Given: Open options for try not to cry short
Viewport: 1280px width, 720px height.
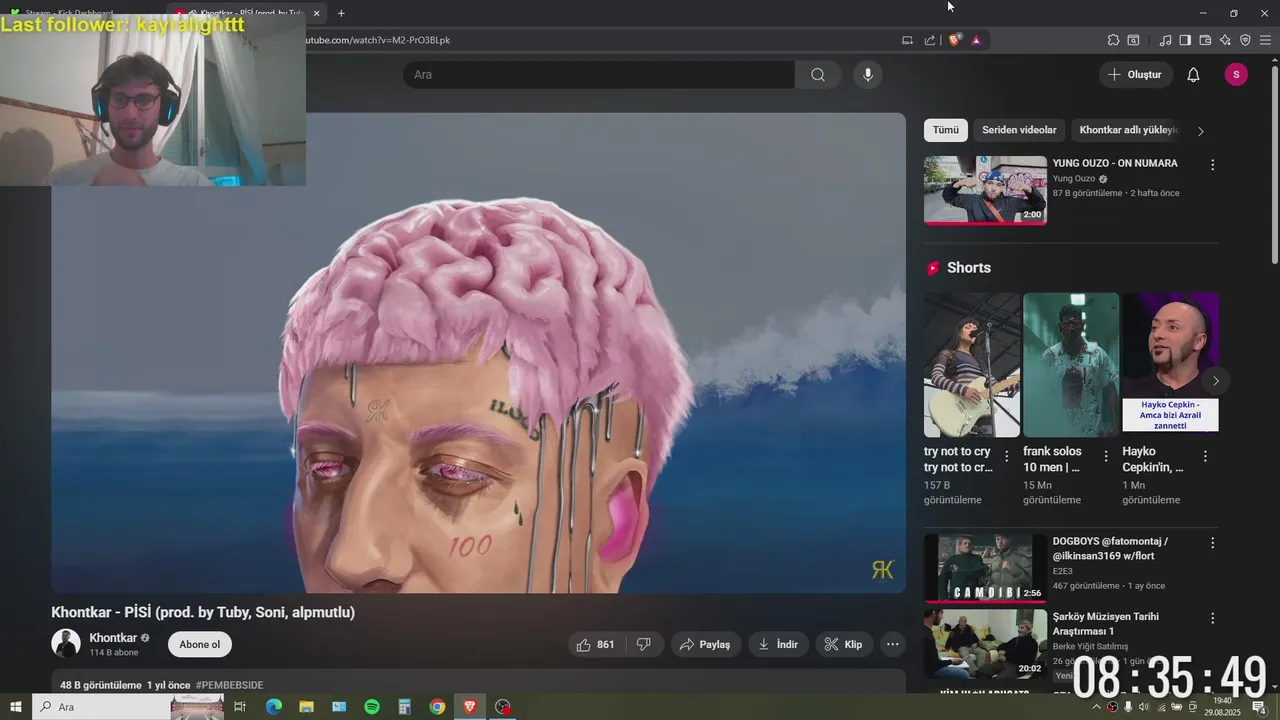Looking at the screenshot, I should click(1006, 456).
